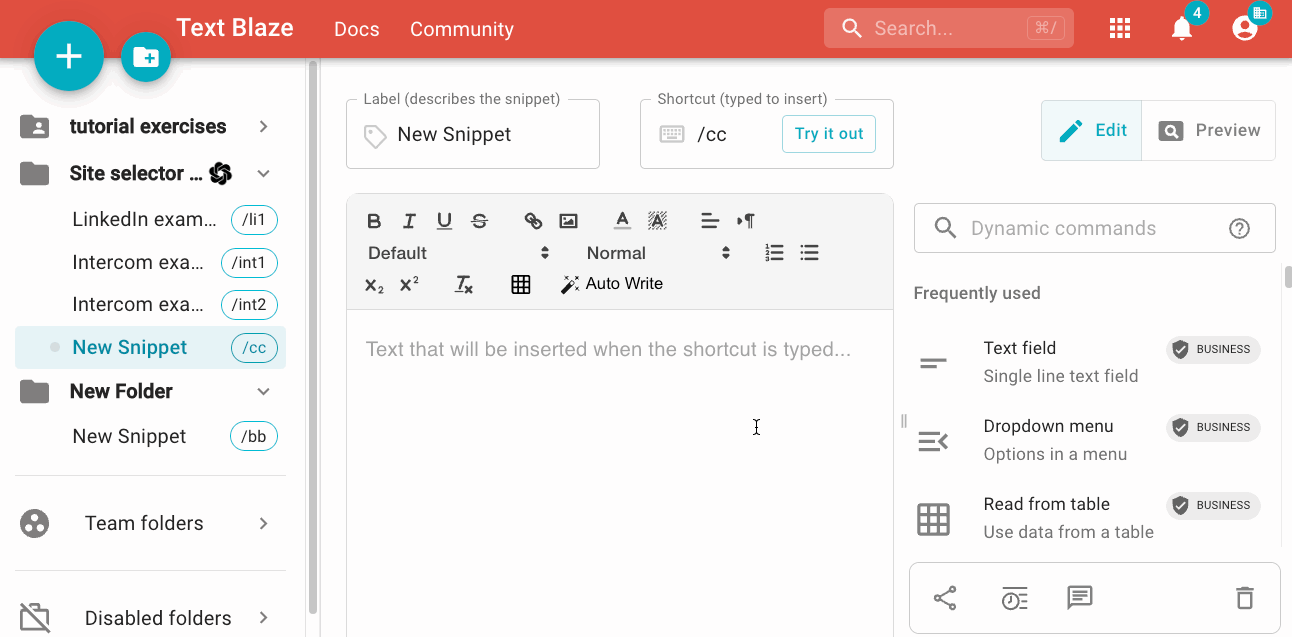Select the New Snippet /cc item
Screen dimensions: 1292x637
click(x=150, y=347)
